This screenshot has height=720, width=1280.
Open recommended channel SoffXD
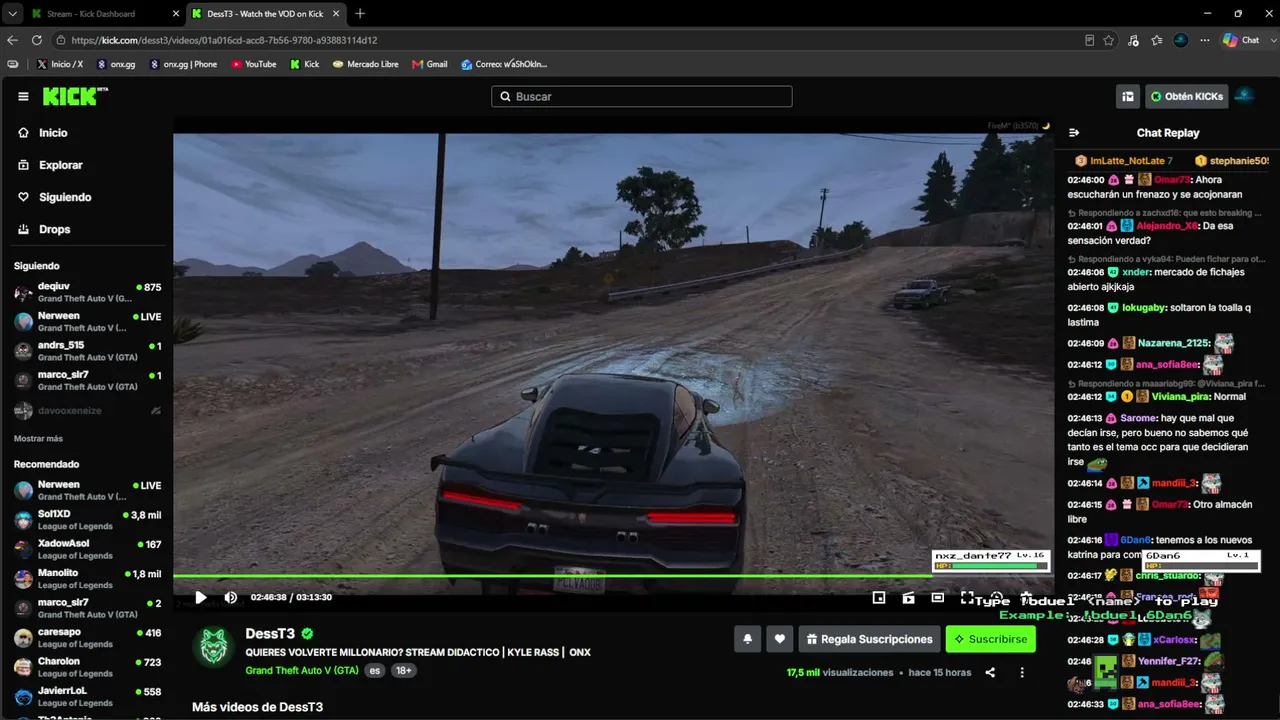[x=87, y=520]
